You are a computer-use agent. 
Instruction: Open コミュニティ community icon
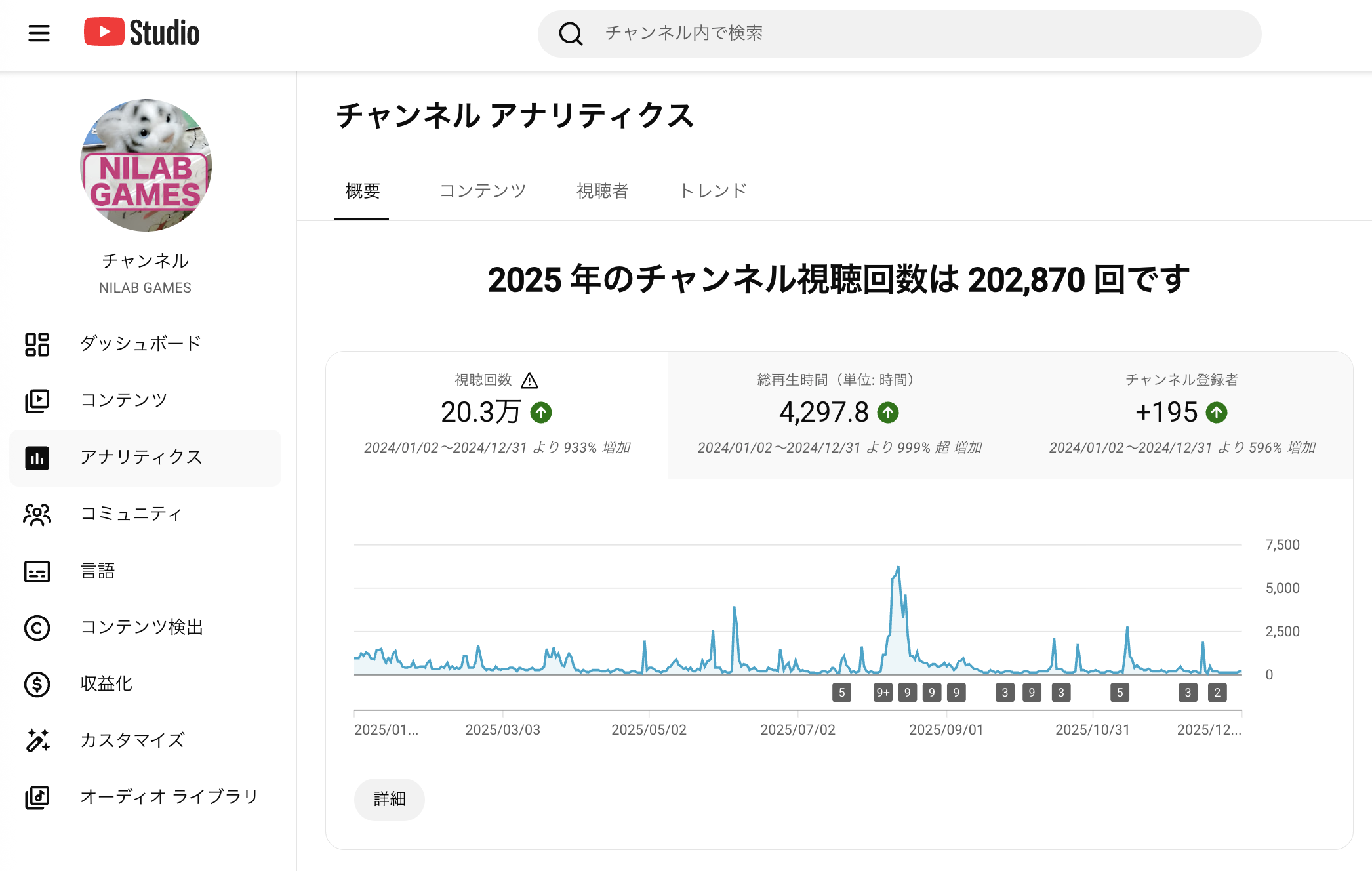[x=37, y=514]
